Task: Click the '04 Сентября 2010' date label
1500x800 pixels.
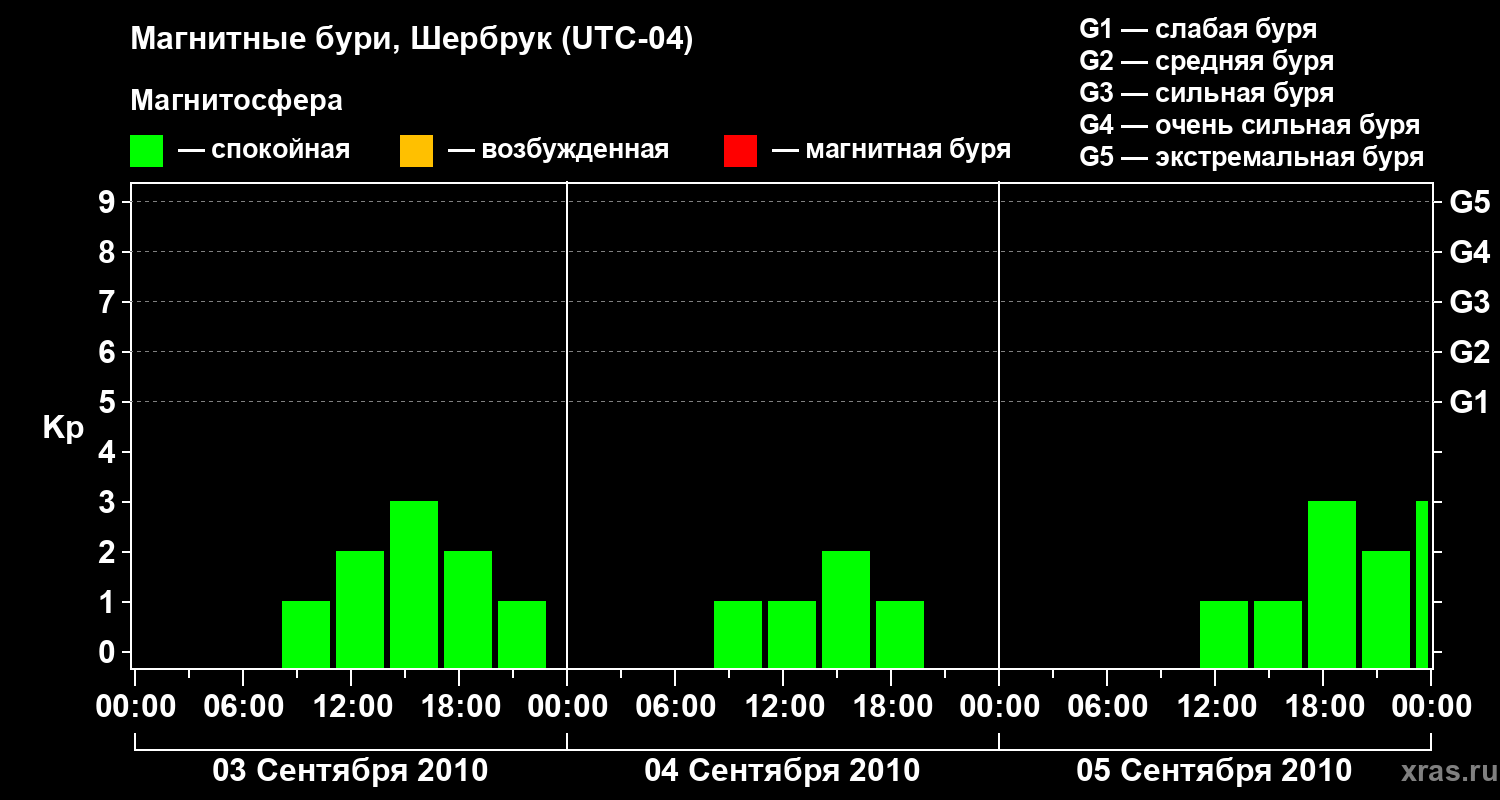Action: (782, 771)
